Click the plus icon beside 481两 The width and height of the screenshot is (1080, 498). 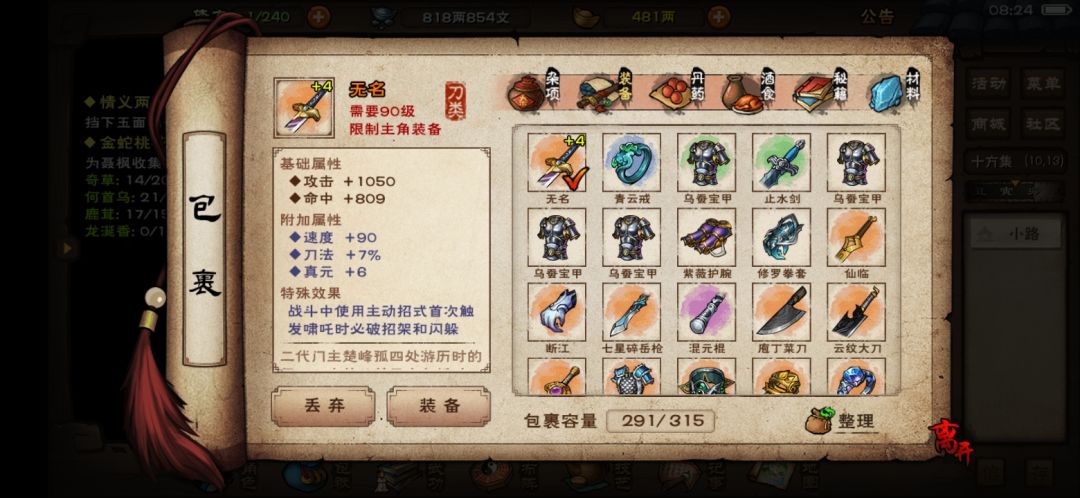(718, 16)
